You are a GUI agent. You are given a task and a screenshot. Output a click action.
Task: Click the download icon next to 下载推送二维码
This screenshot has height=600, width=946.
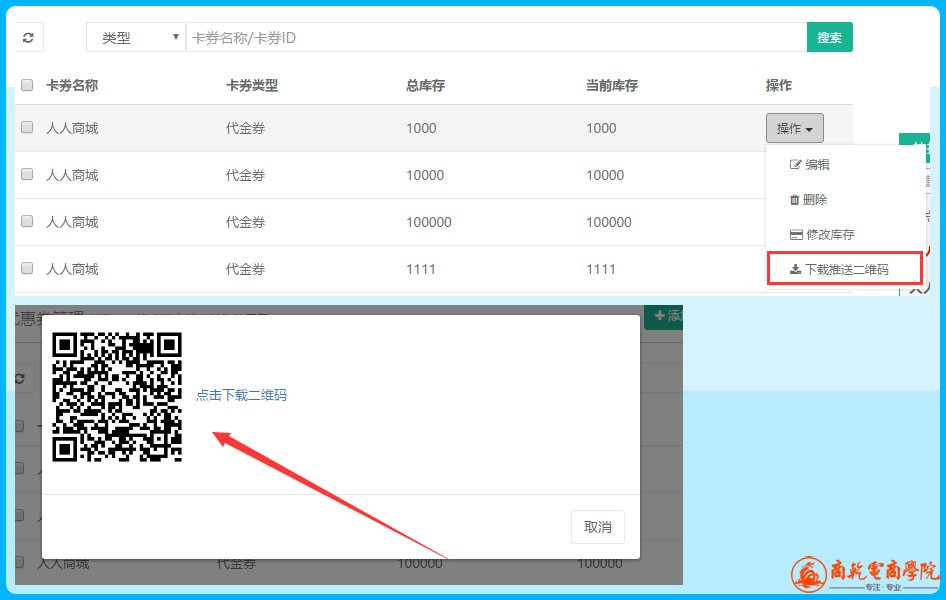[x=795, y=269]
